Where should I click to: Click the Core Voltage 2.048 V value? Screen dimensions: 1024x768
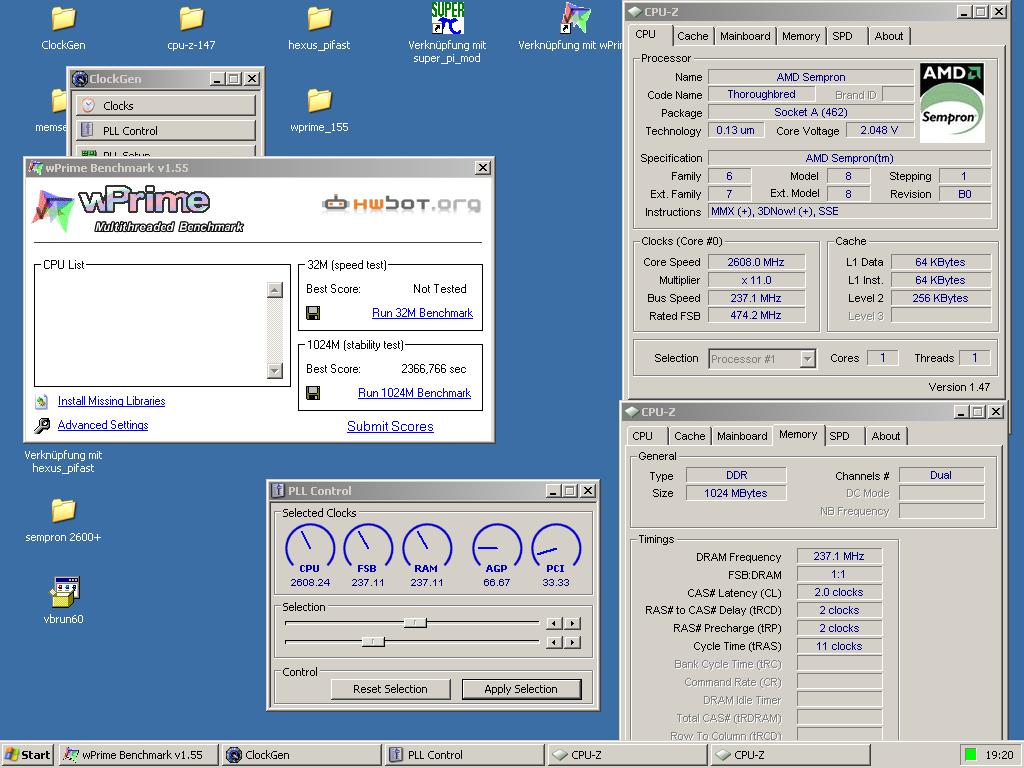879,131
